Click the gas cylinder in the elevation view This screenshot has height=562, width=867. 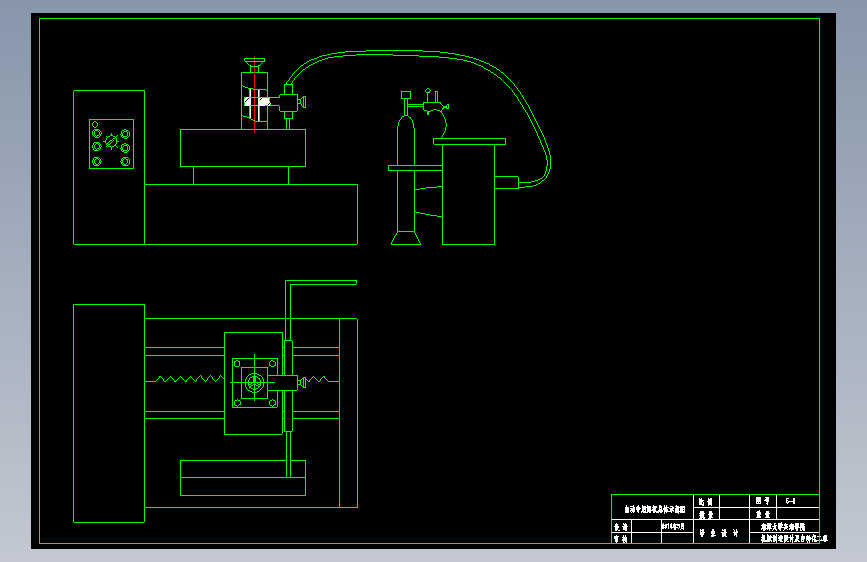tap(406, 174)
